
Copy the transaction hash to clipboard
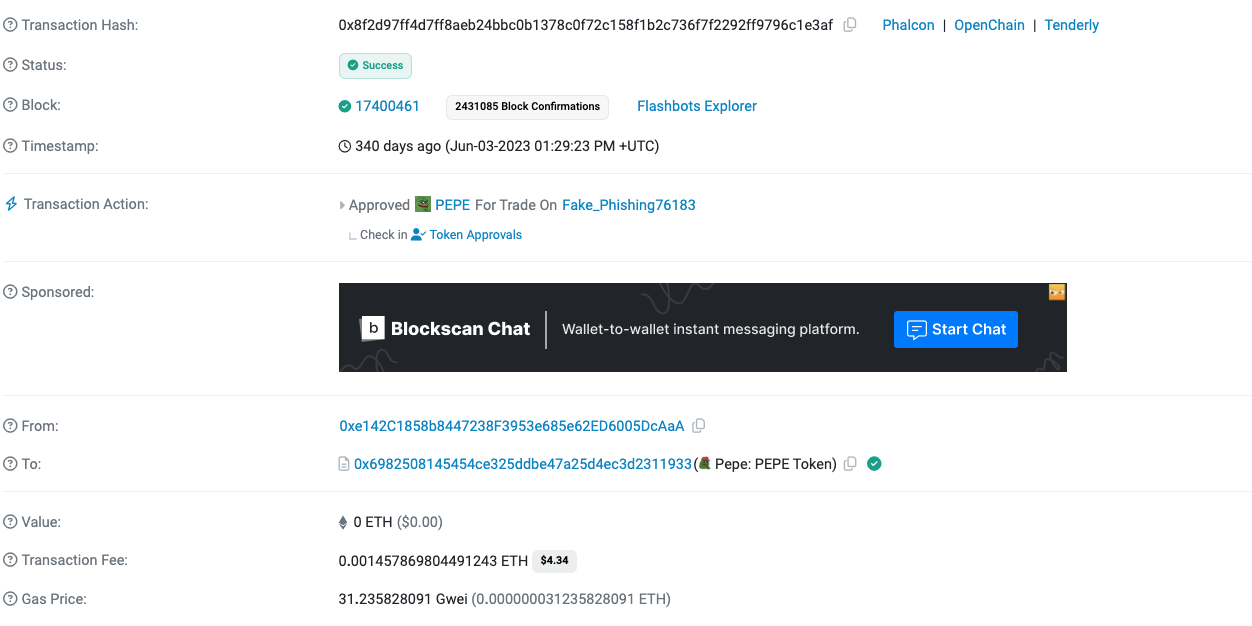click(x=850, y=25)
